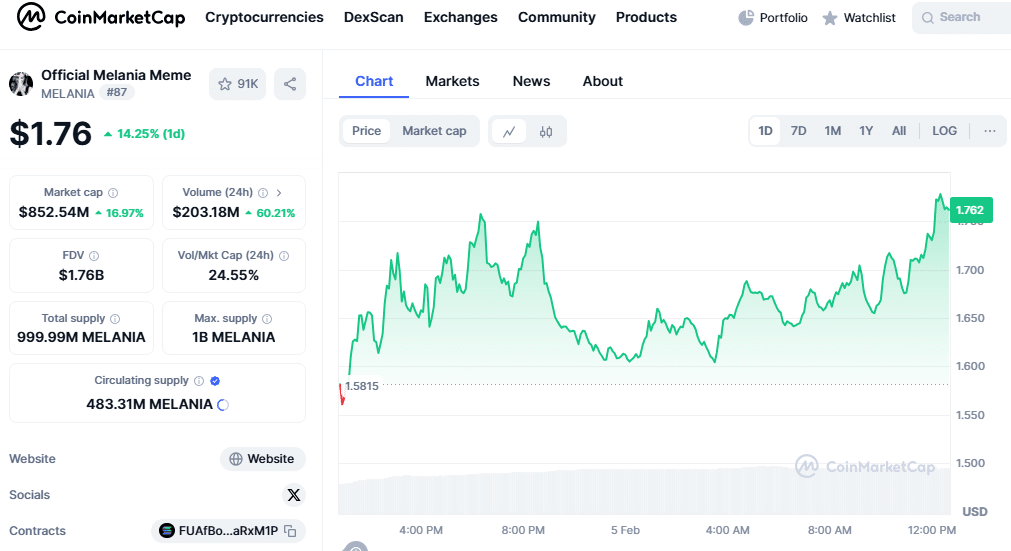Screen dimensions: 1011x551
Task: Open the Markets tab
Action: 452,81
